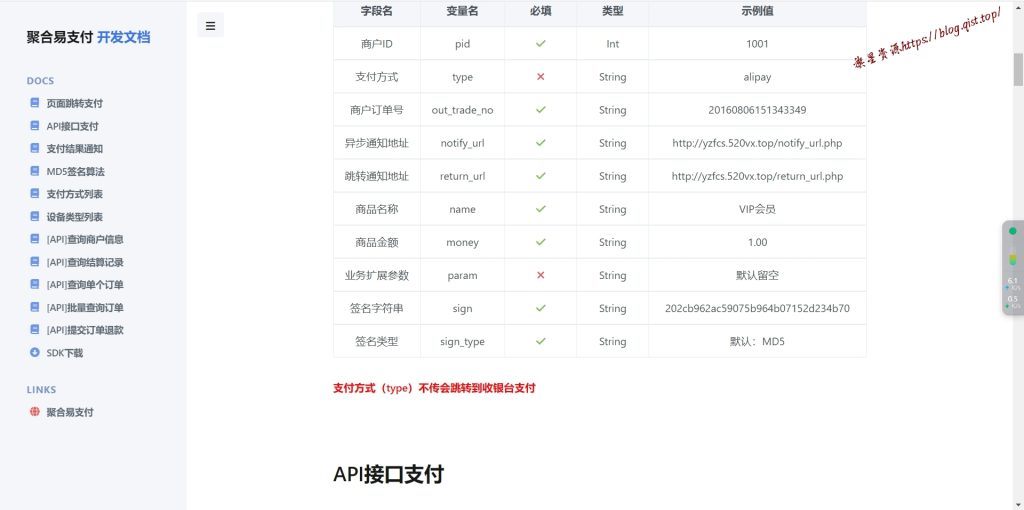Screen dimensions: 1024x510
Task: Click the document icon beside 设备类型列表
Action: click(x=35, y=217)
